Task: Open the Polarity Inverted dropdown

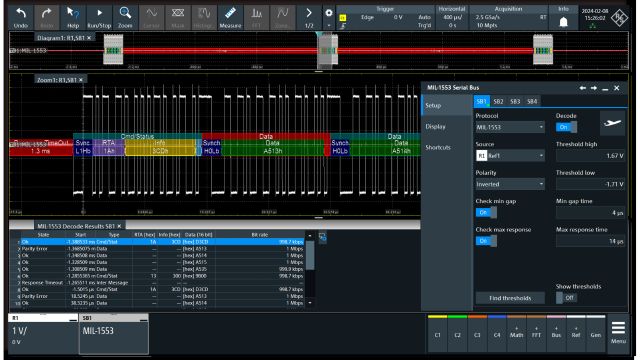Action: point(510,184)
